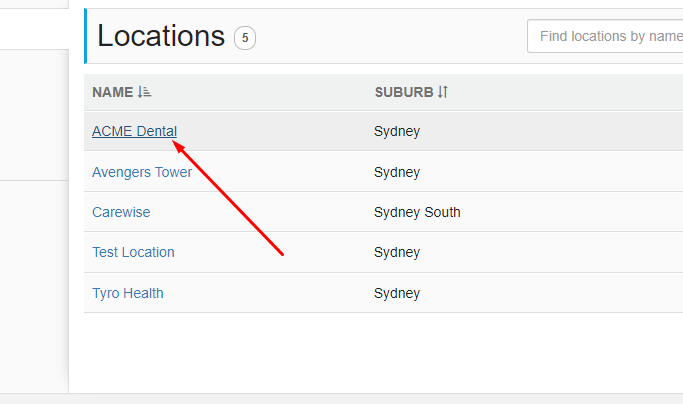Sort table by the SUBURB column label
Viewport: 683px width, 404px height.
click(x=404, y=92)
